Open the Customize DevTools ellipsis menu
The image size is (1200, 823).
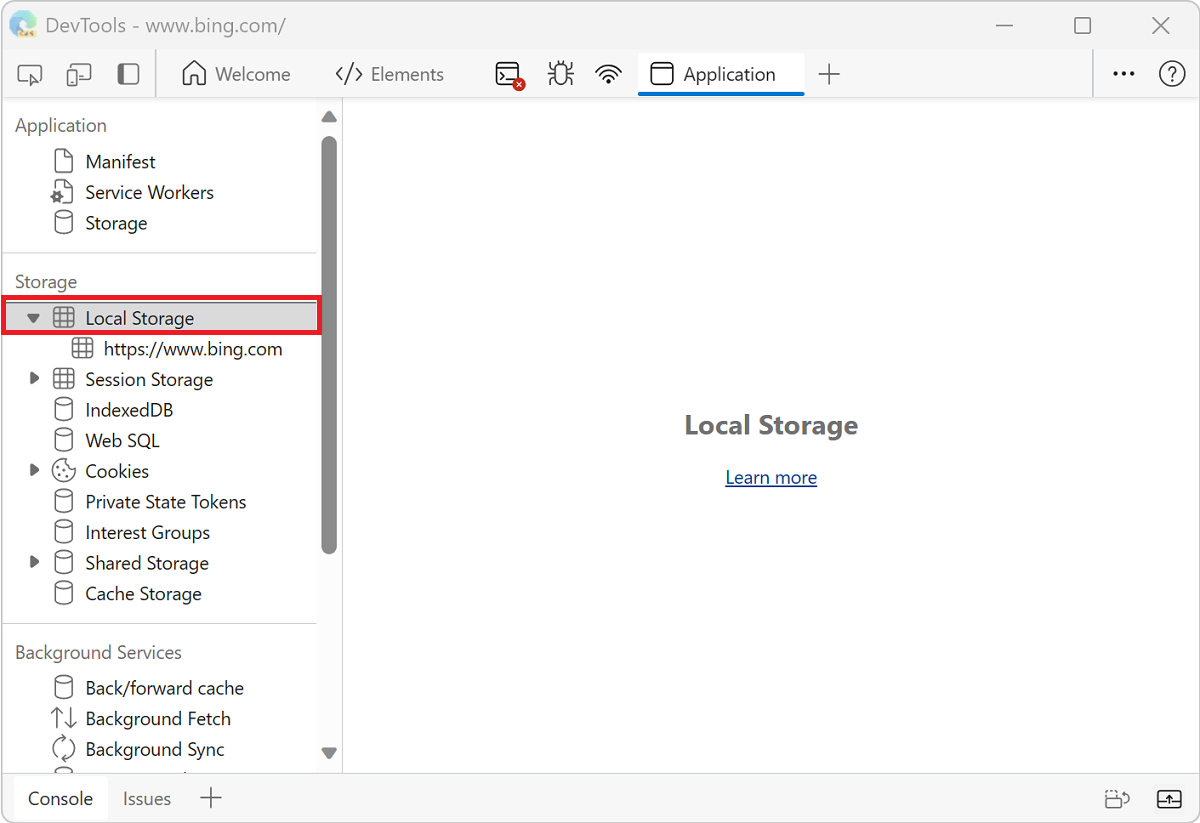point(1123,73)
